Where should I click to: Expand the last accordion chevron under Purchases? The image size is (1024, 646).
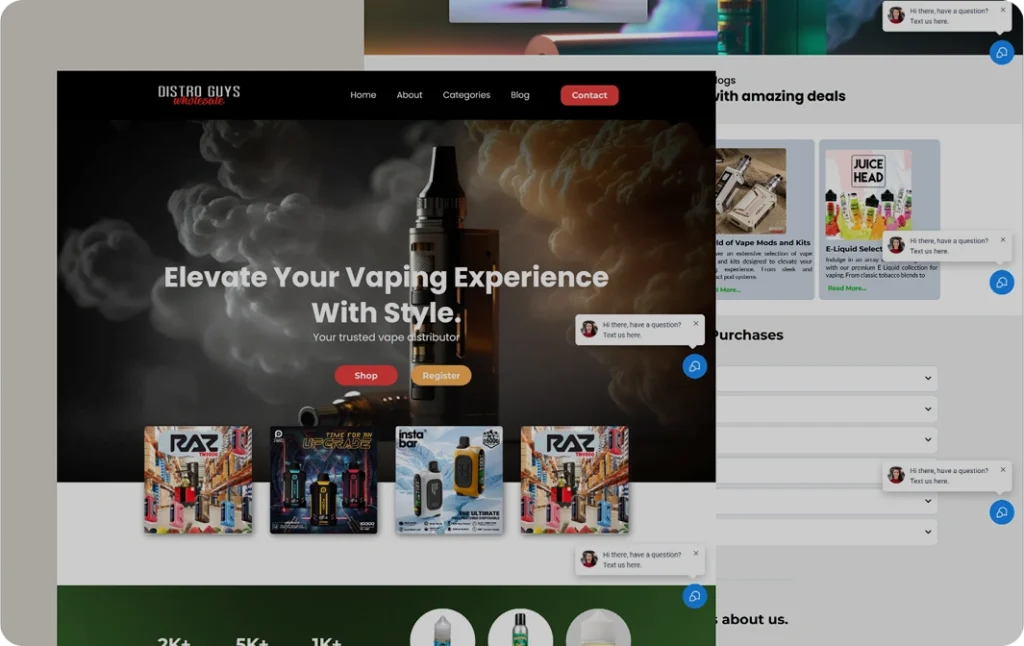(928, 532)
